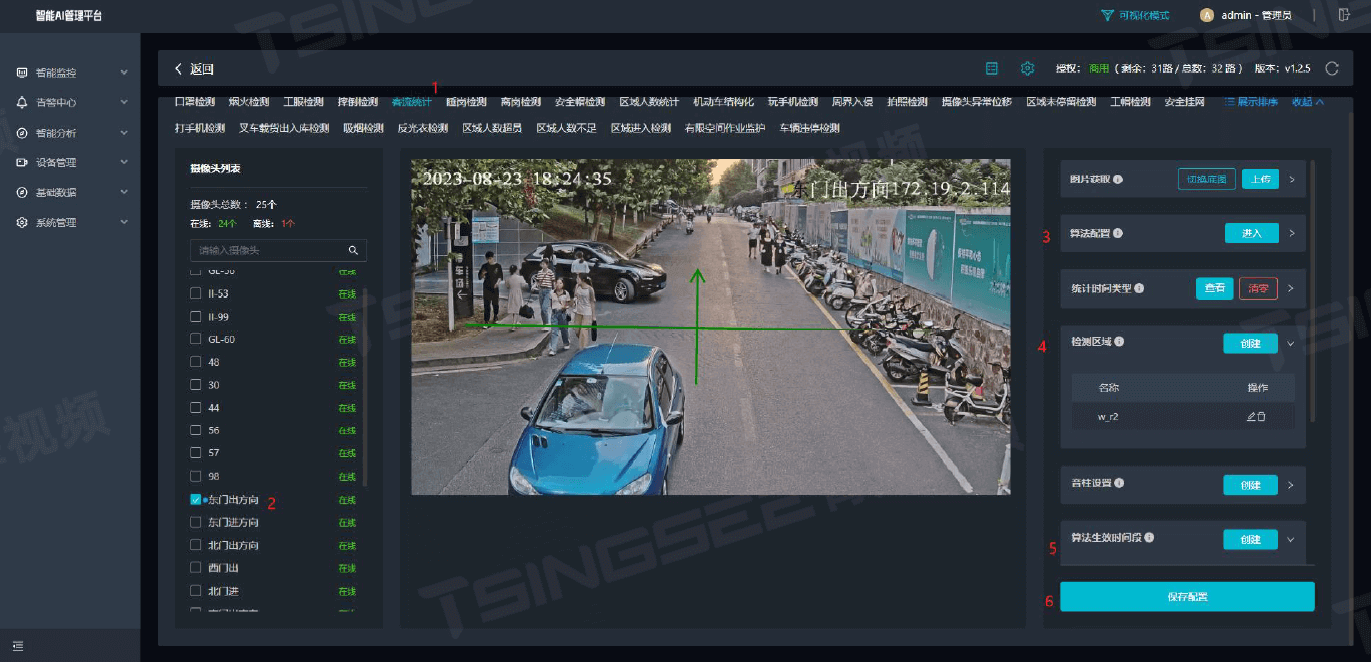Click the 切换底图 button
Screen dimensions: 1371x662
point(1205,180)
